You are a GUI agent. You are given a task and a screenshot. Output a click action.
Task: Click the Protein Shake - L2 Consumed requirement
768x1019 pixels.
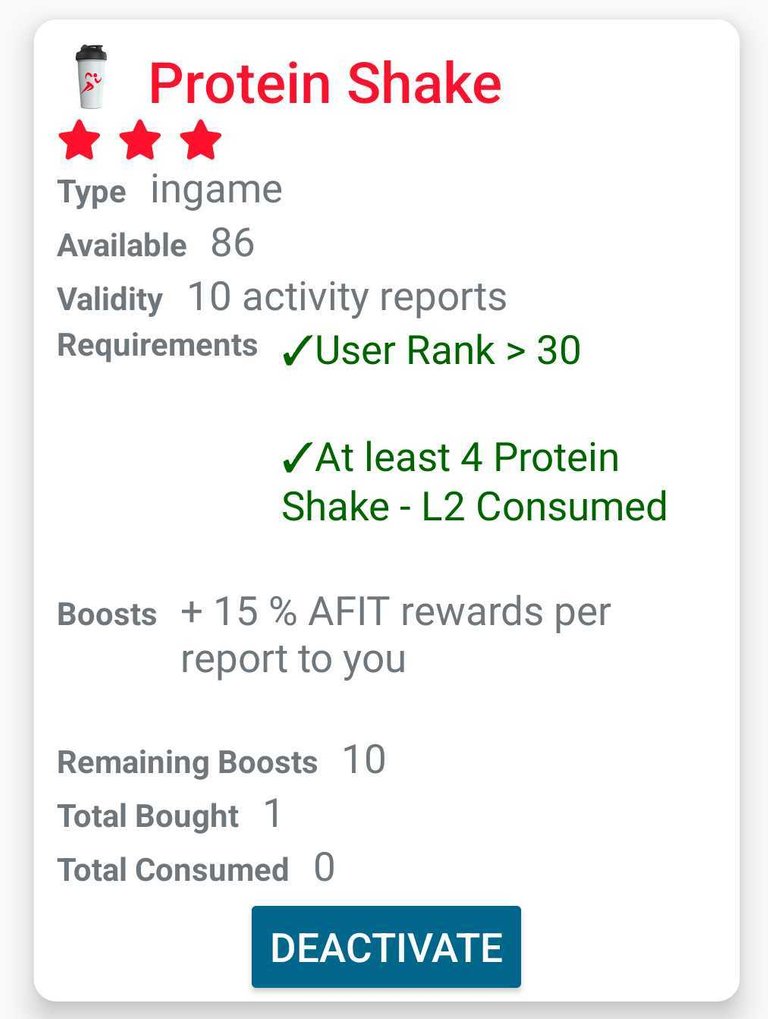tap(474, 482)
